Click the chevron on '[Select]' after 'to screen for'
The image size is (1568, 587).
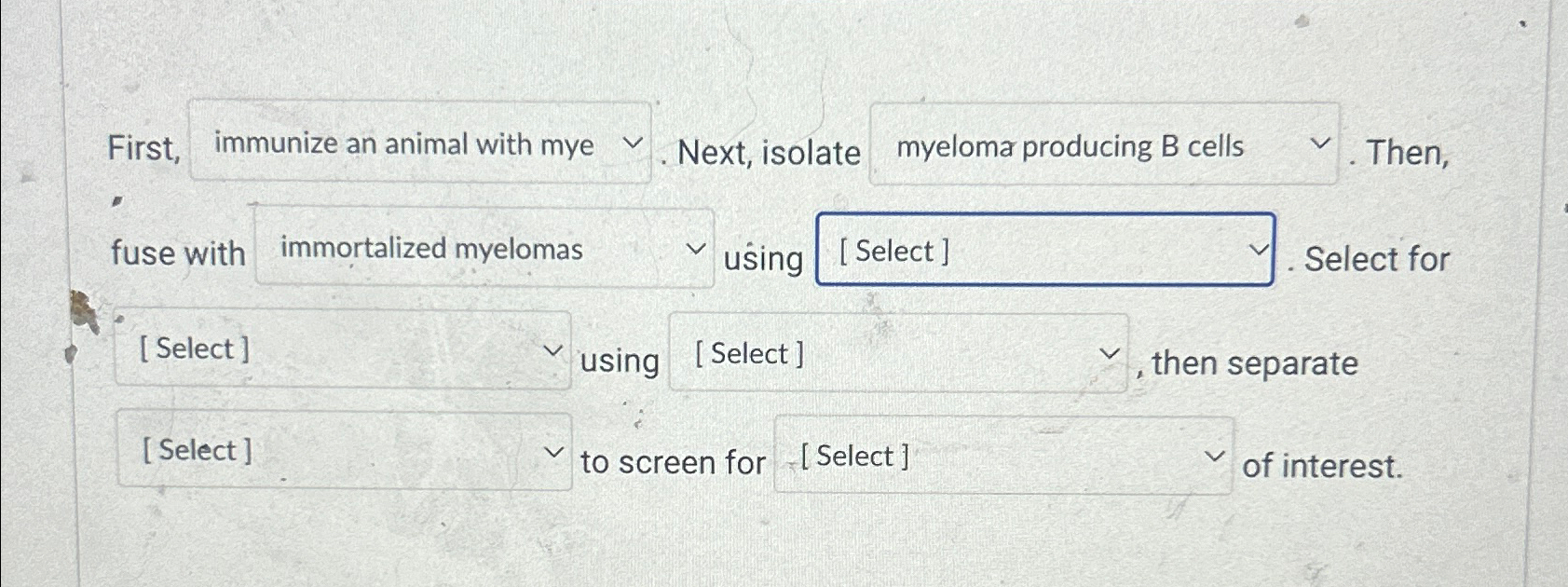click(x=1214, y=456)
